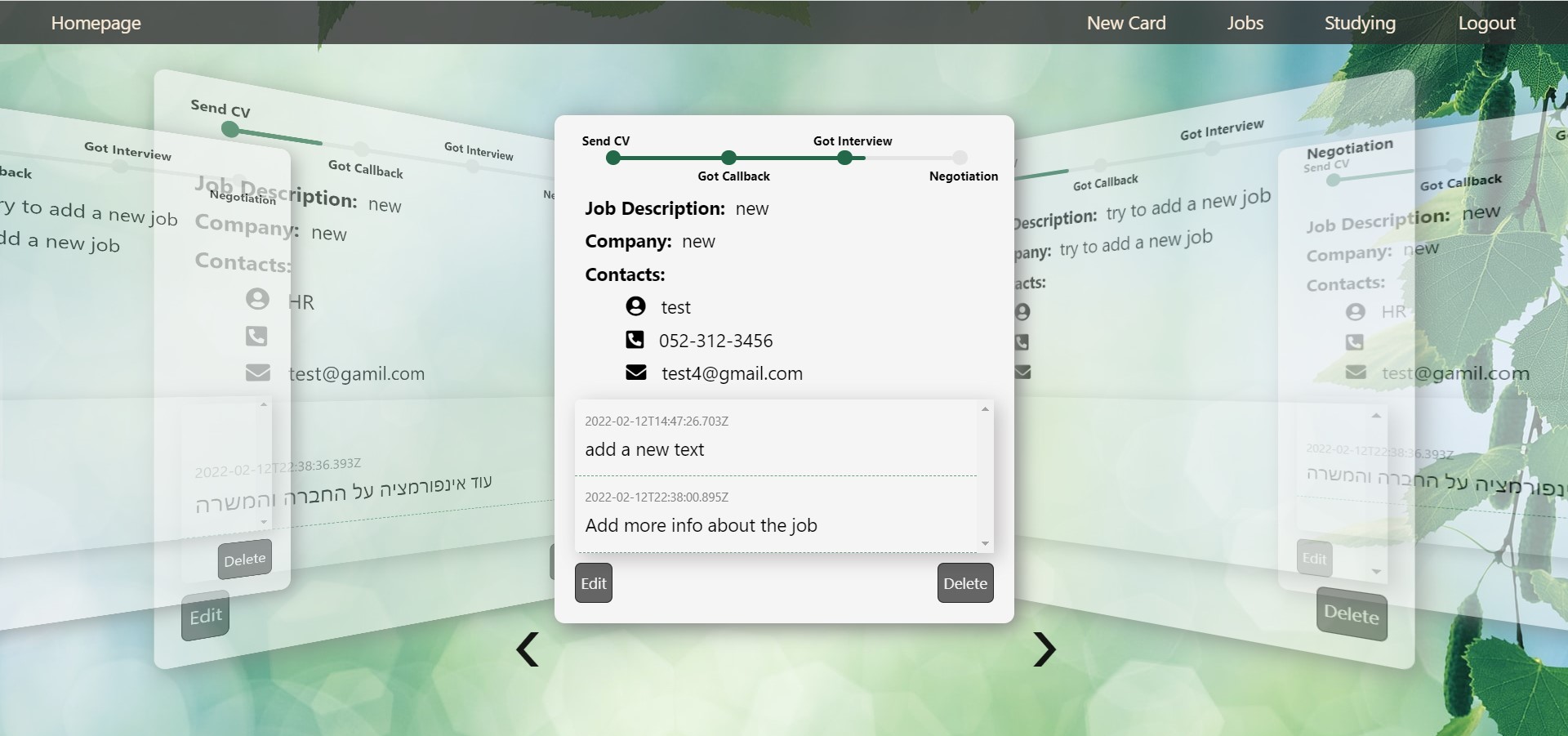The height and width of the screenshot is (736, 1568).
Task: Click the envelope icon on the left HR card
Action: [x=258, y=372]
